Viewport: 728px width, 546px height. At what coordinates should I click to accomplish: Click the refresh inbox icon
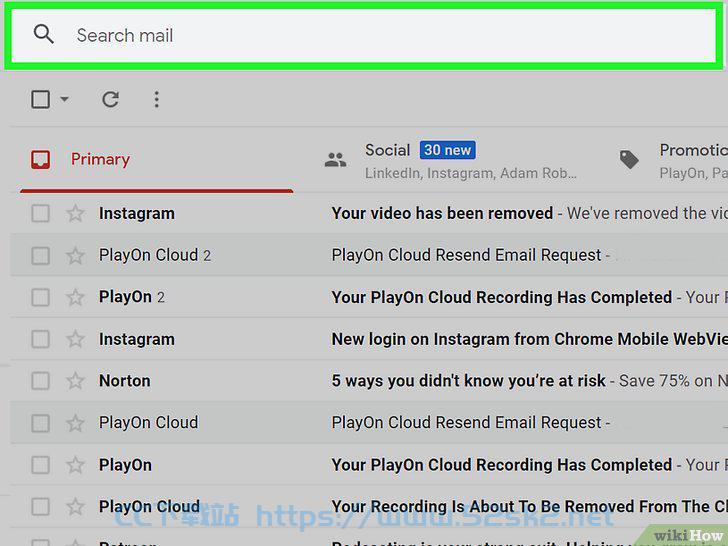point(110,99)
